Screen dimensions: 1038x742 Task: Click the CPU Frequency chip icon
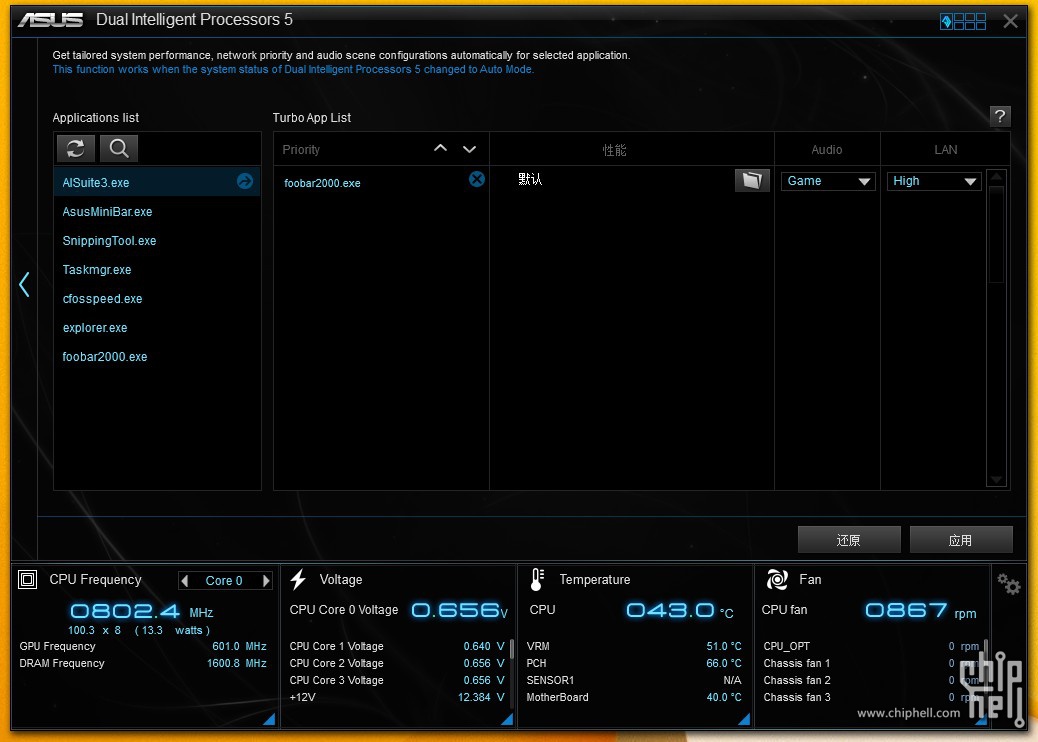point(27,580)
